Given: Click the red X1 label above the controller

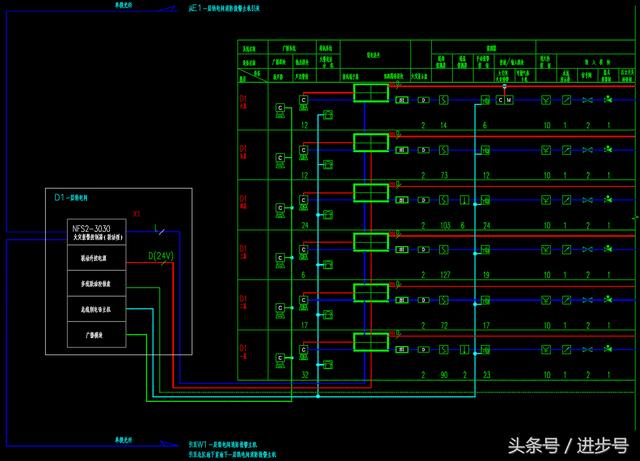Looking at the screenshot, I should [x=136, y=214].
